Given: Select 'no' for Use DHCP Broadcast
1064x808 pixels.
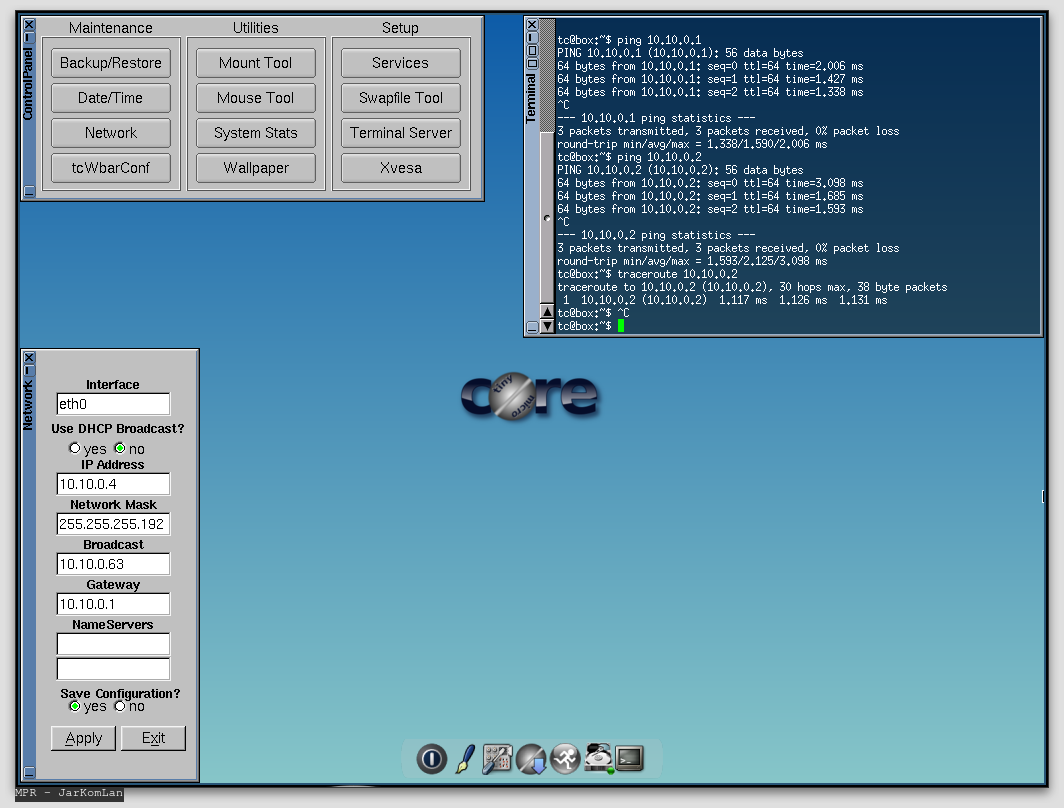Looking at the screenshot, I should point(120,449).
